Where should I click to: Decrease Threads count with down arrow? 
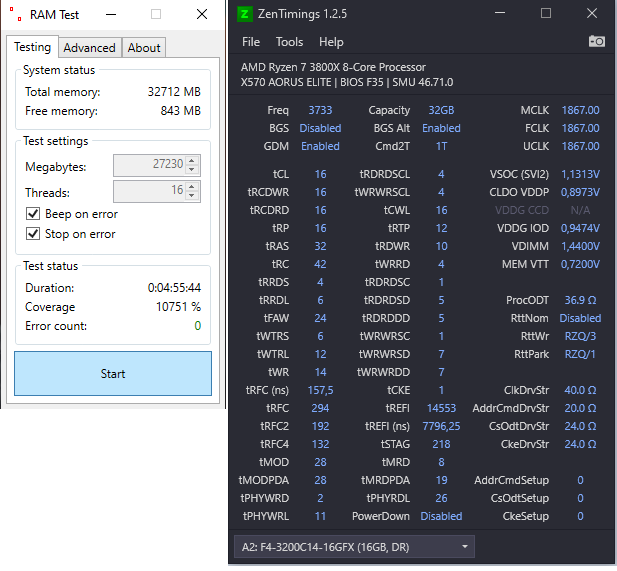click(192, 196)
